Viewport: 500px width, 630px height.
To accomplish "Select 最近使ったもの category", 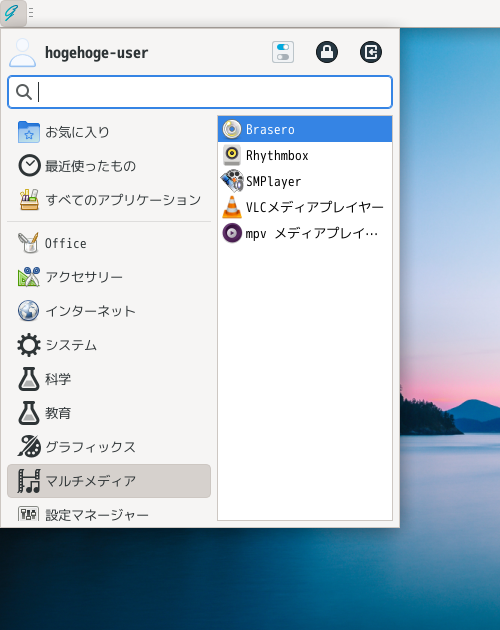I will 109,166.
